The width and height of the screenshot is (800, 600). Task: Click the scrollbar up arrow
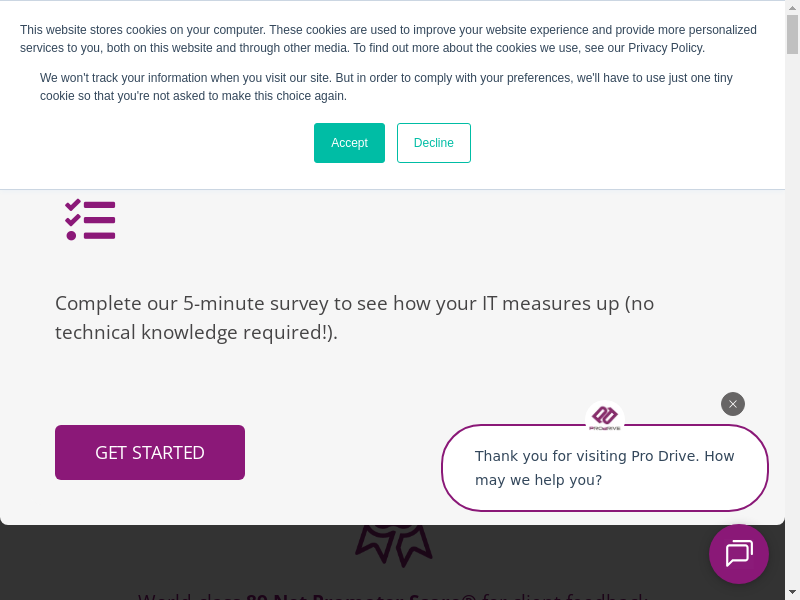[x=792, y=7]
